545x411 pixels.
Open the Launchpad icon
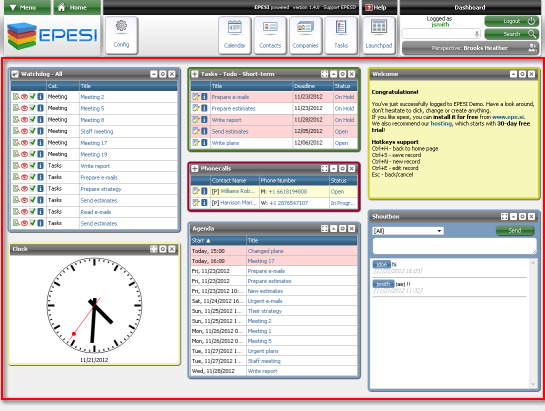(379, 35)
